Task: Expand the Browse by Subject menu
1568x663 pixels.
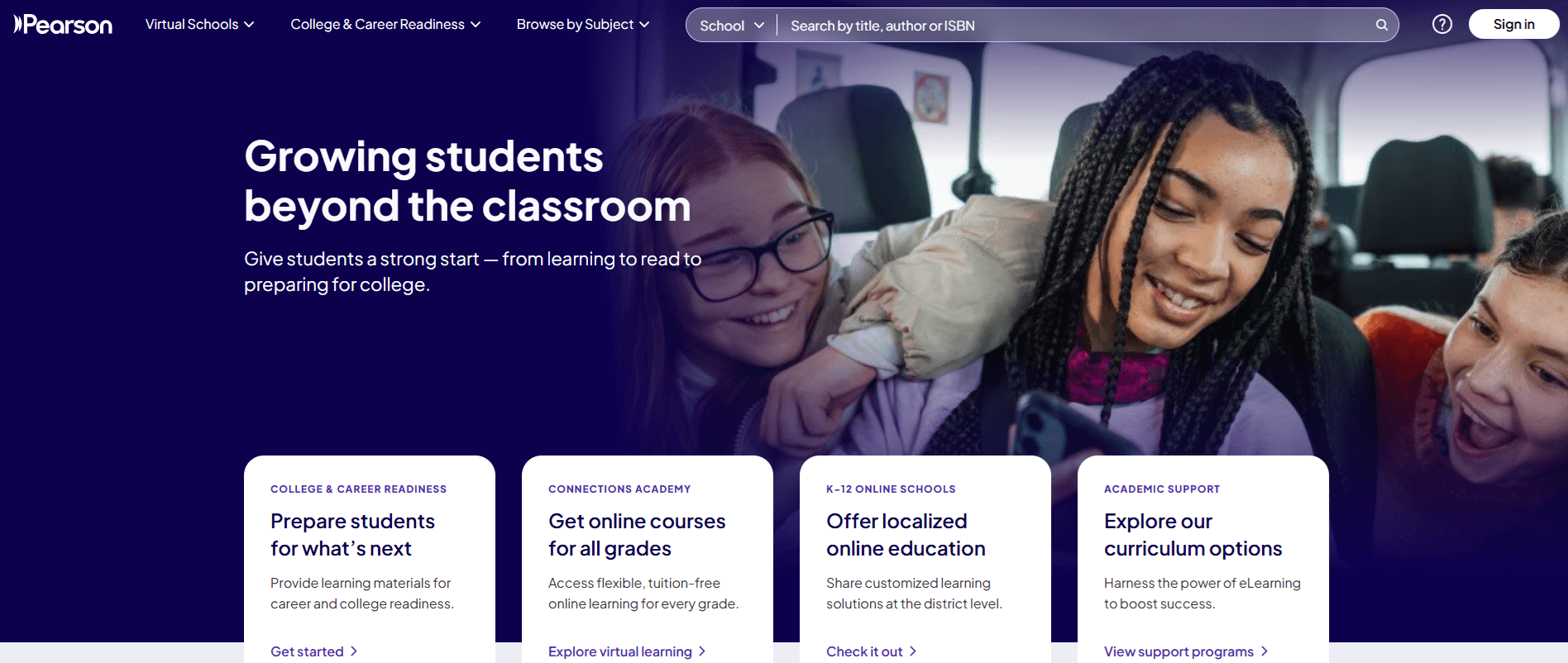Action: 583,24
